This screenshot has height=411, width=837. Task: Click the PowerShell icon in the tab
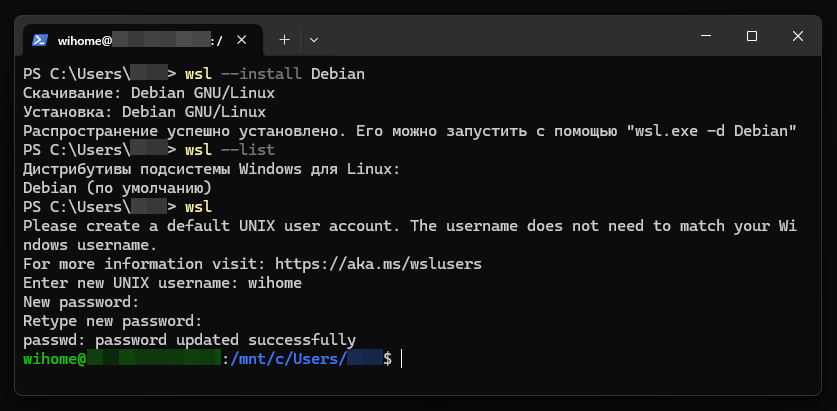point(40,41)
